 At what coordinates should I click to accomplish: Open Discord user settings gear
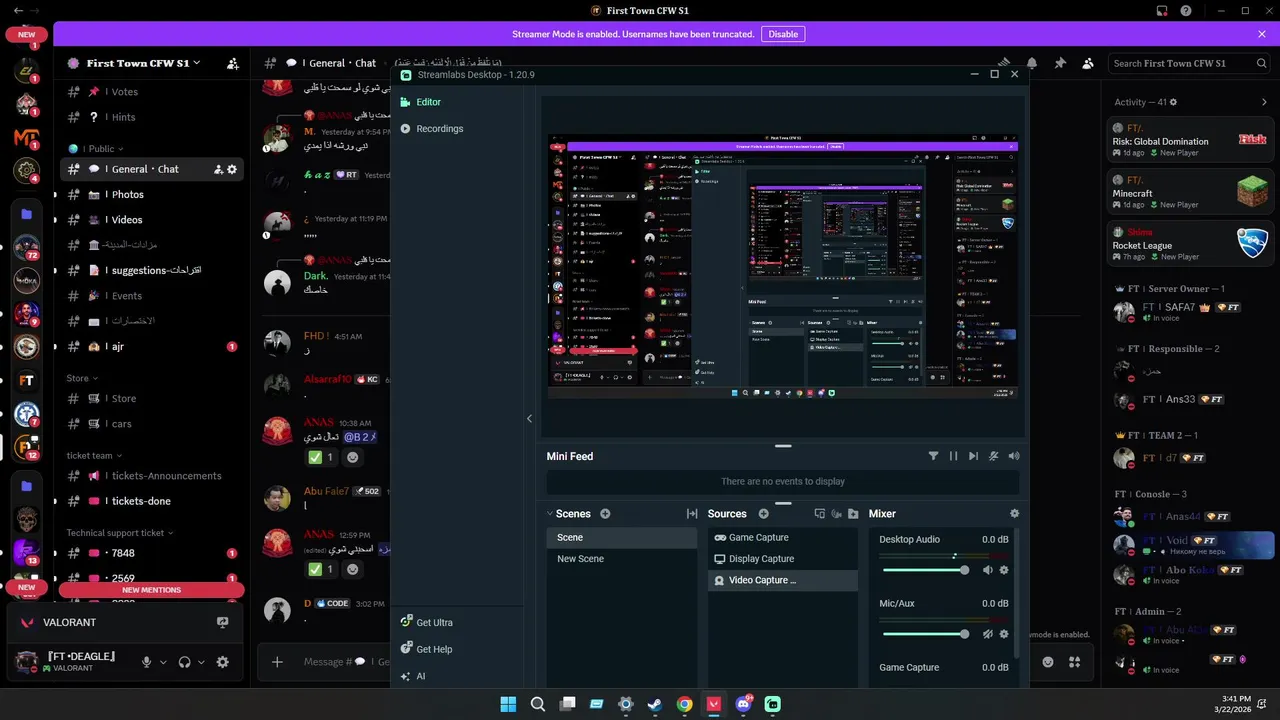click(222, 662)
